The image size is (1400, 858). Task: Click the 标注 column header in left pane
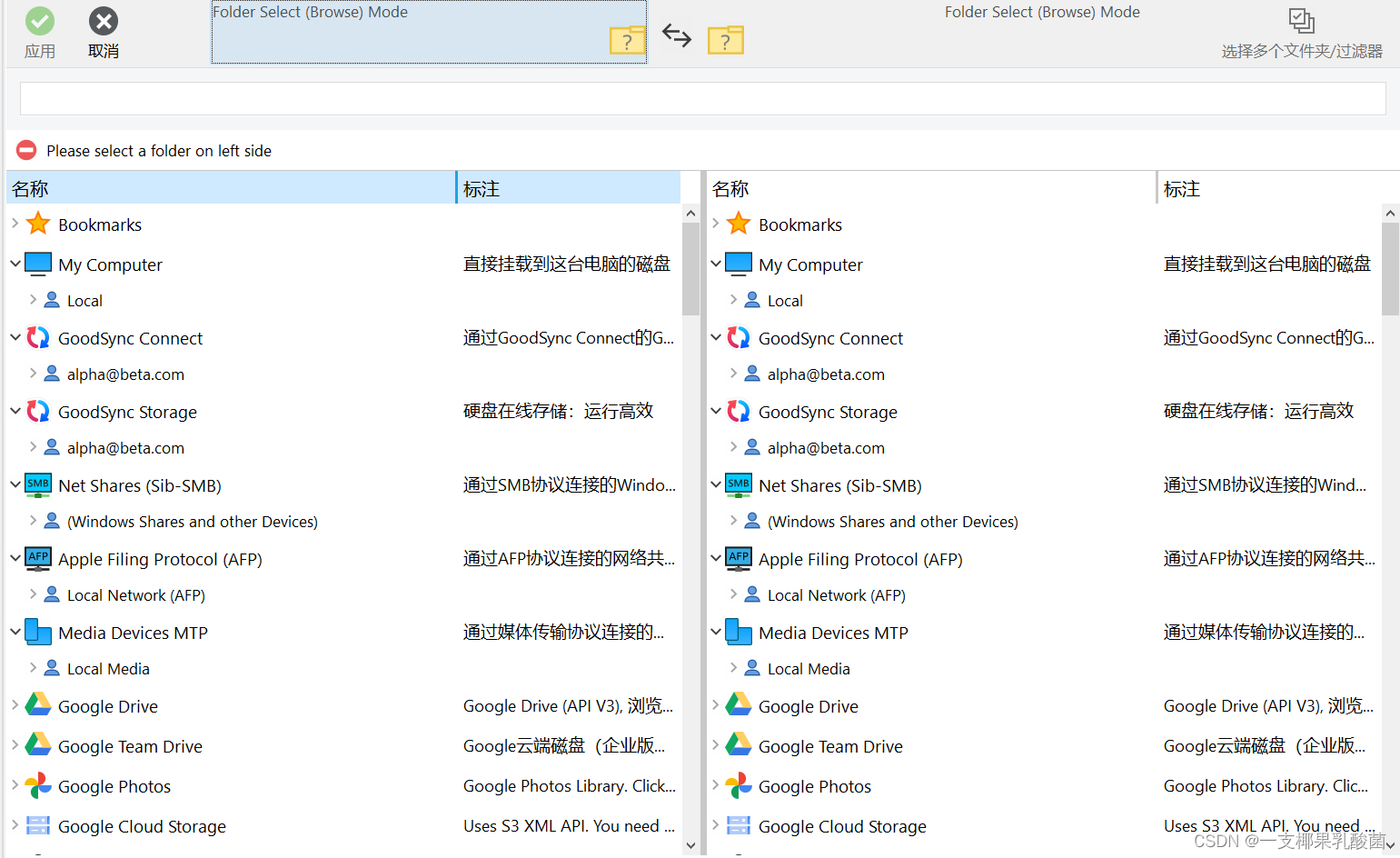pos(569,188)
